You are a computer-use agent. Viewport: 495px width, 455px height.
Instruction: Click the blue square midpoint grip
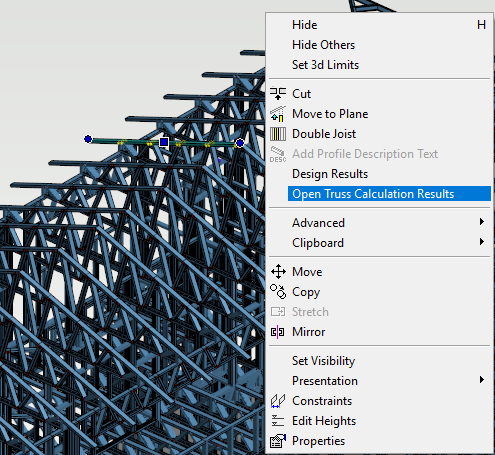164,142
